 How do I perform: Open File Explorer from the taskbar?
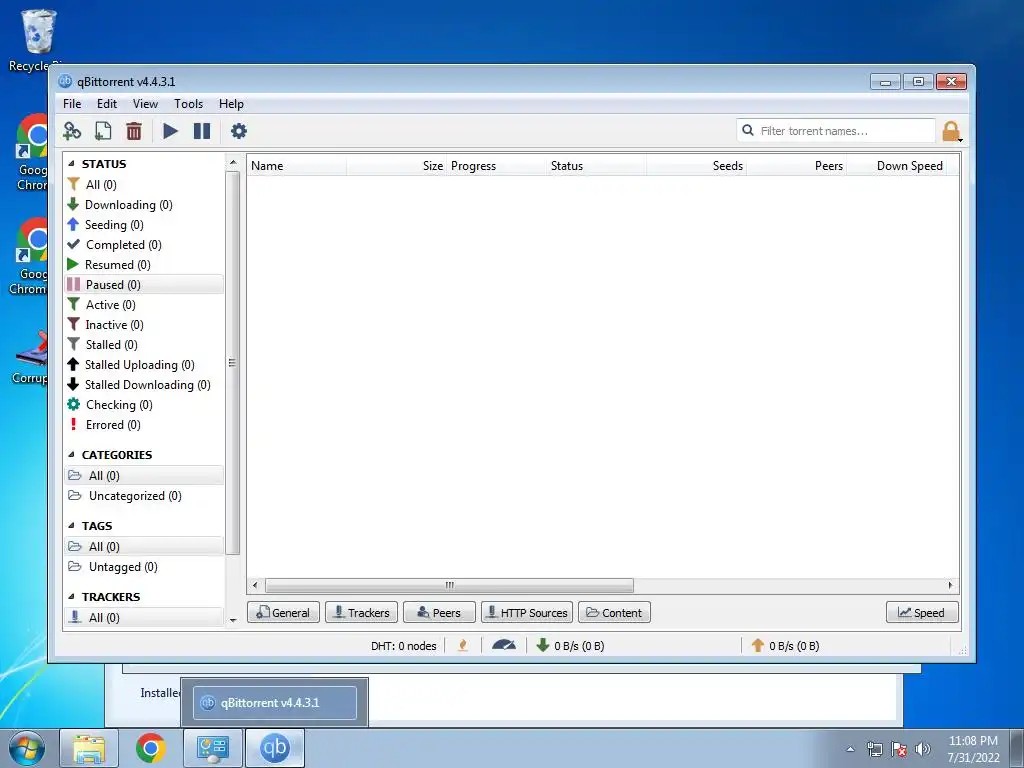pos(89,748)
